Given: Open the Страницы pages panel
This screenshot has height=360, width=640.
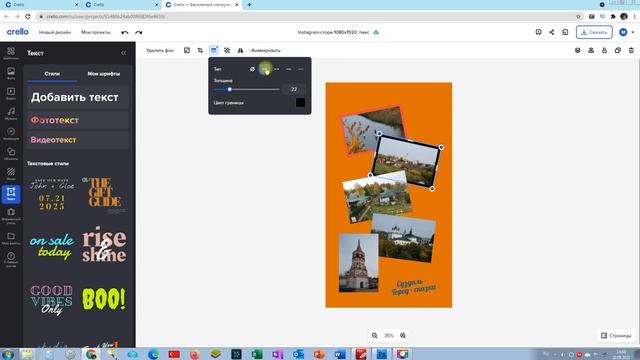Looking at the screenshot, I should (616, 336).
